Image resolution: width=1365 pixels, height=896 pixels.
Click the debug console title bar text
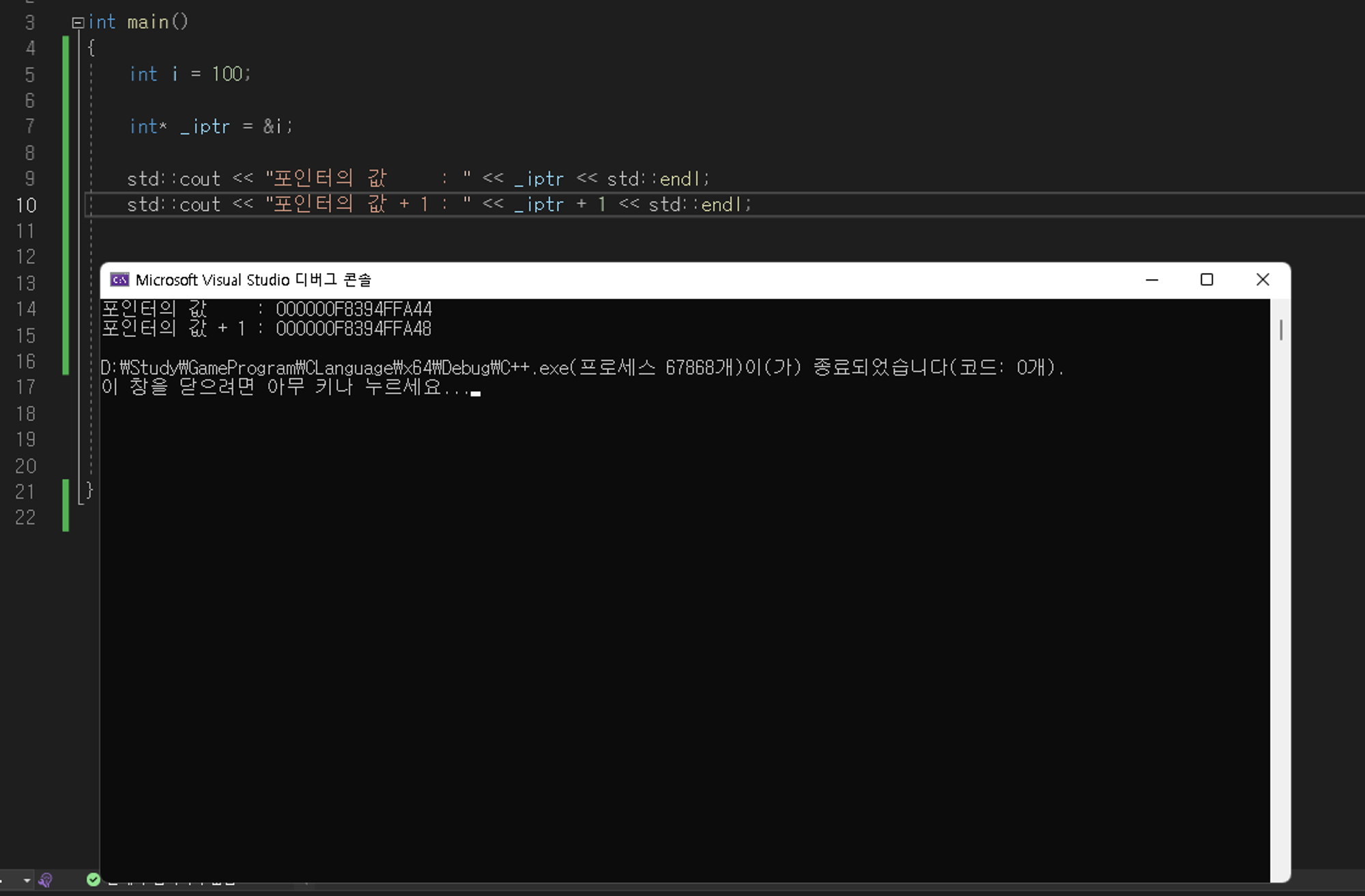coord(253,280)
